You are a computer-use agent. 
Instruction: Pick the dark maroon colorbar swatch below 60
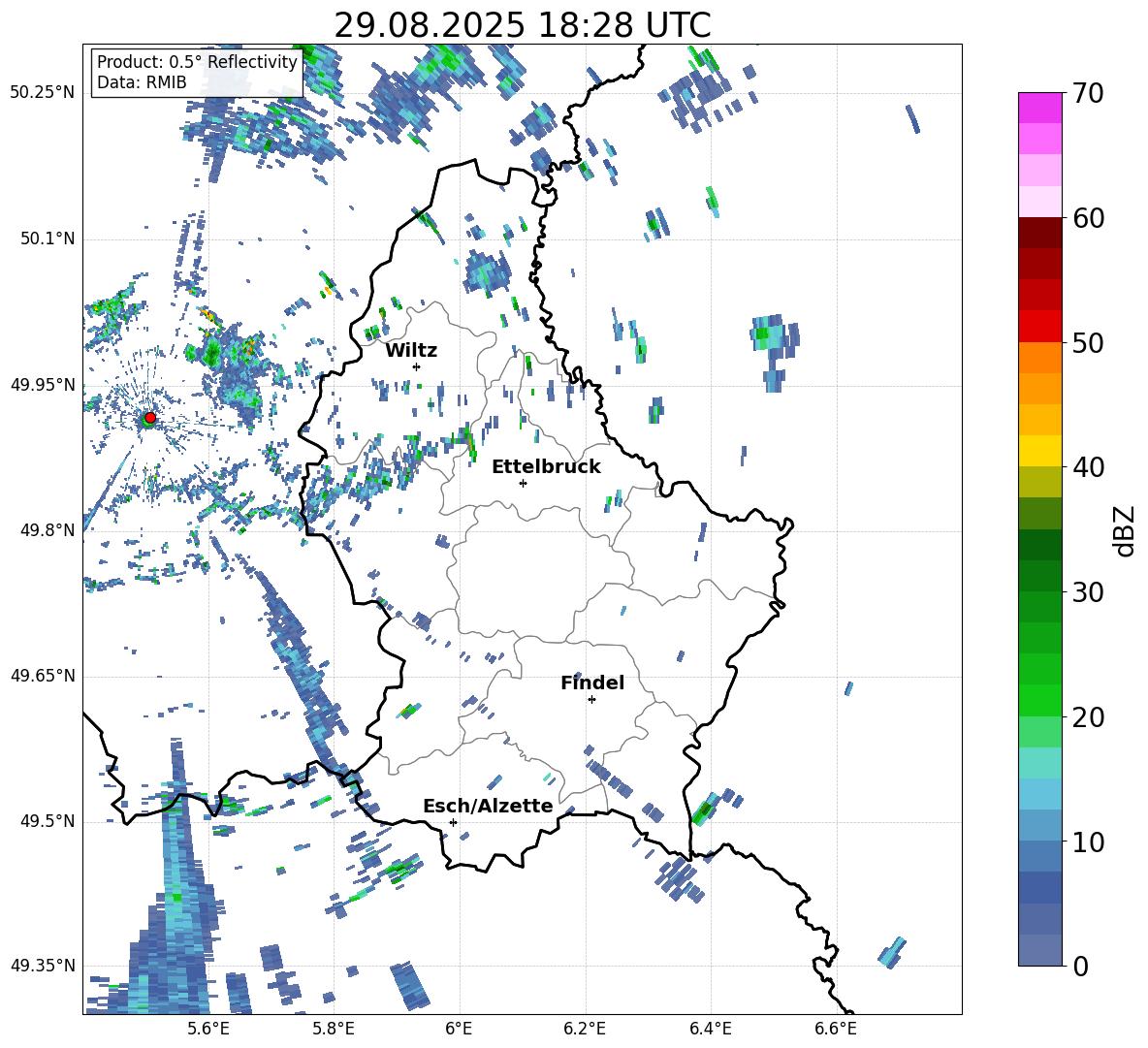click(x=1039, y=233)
